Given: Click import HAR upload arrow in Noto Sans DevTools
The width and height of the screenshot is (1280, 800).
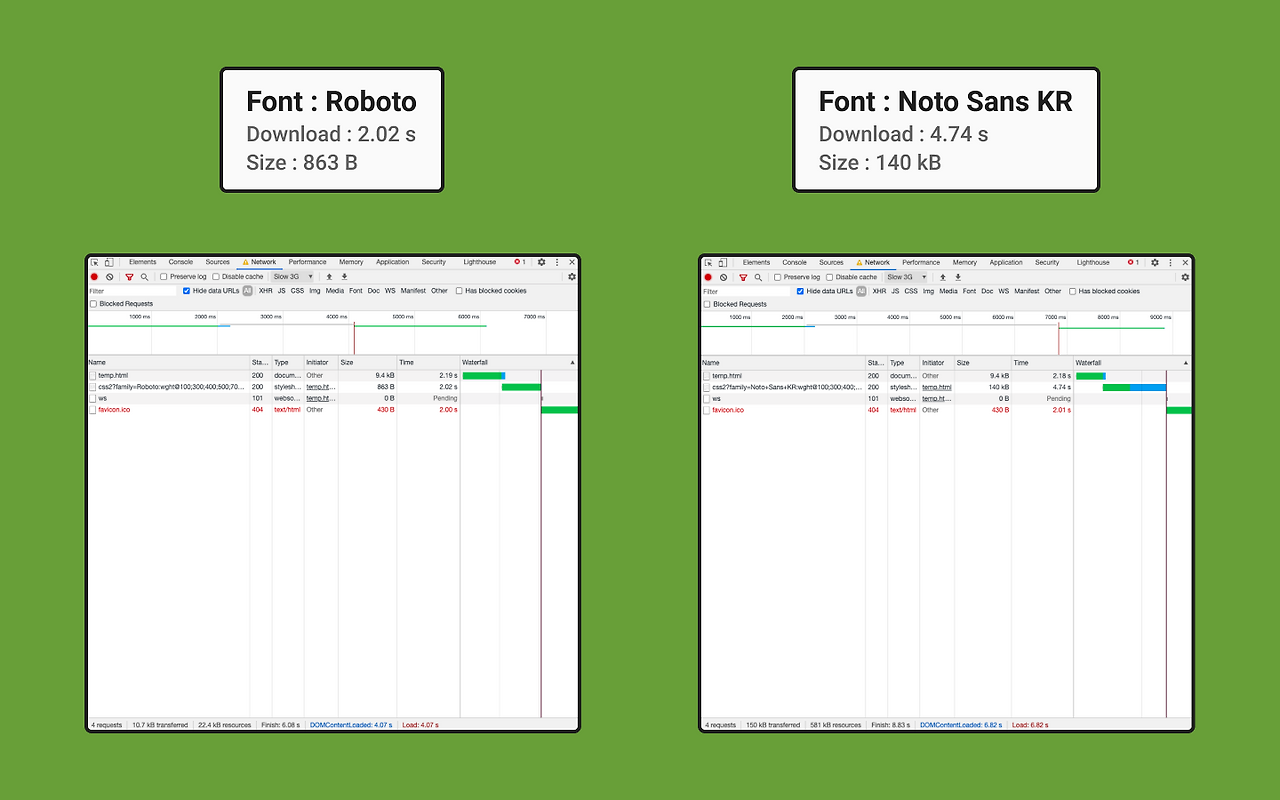Looking at the screenshot, I should click(x=943, y=277).
